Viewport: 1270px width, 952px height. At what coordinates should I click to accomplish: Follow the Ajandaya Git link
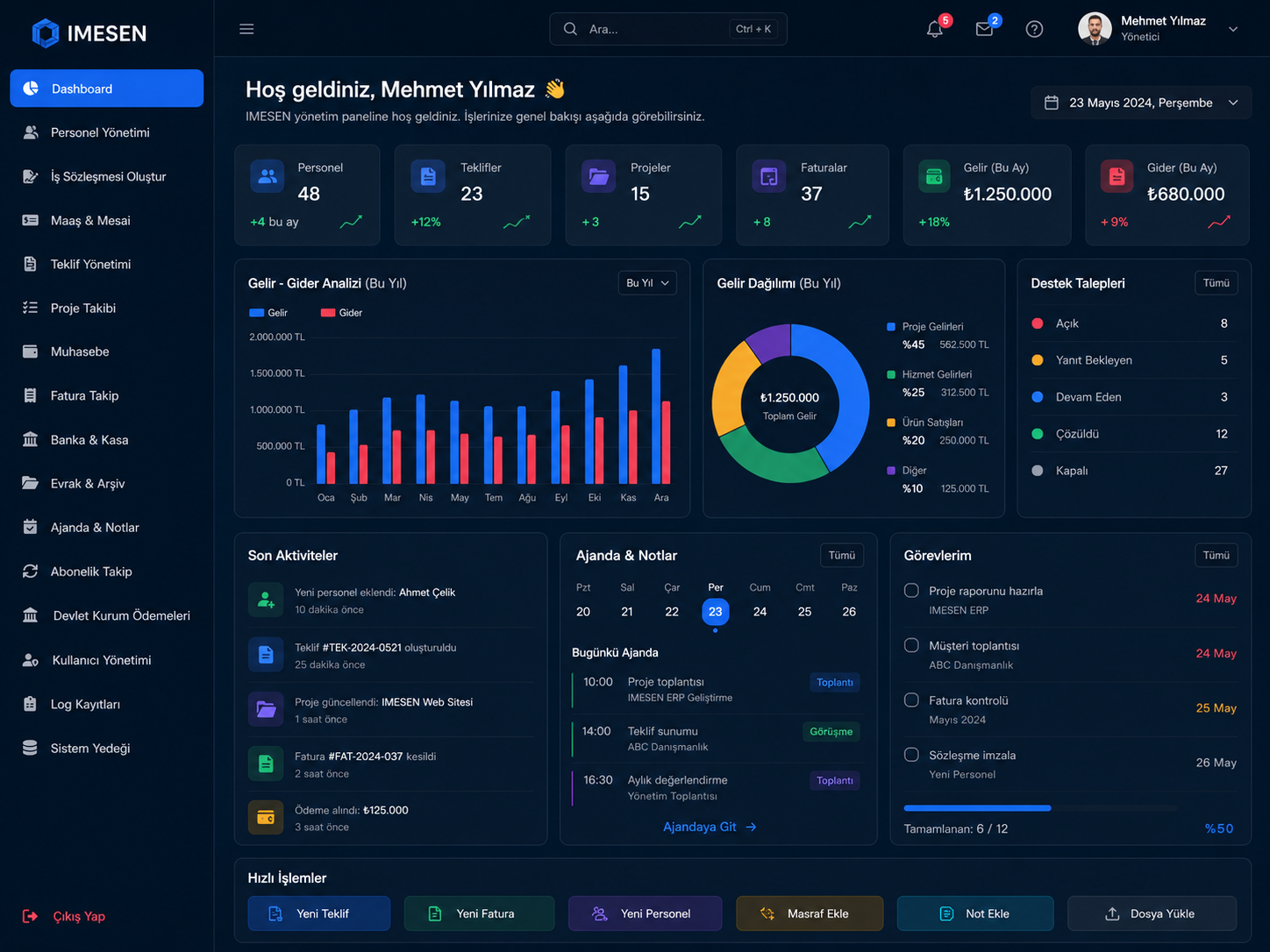710,827
